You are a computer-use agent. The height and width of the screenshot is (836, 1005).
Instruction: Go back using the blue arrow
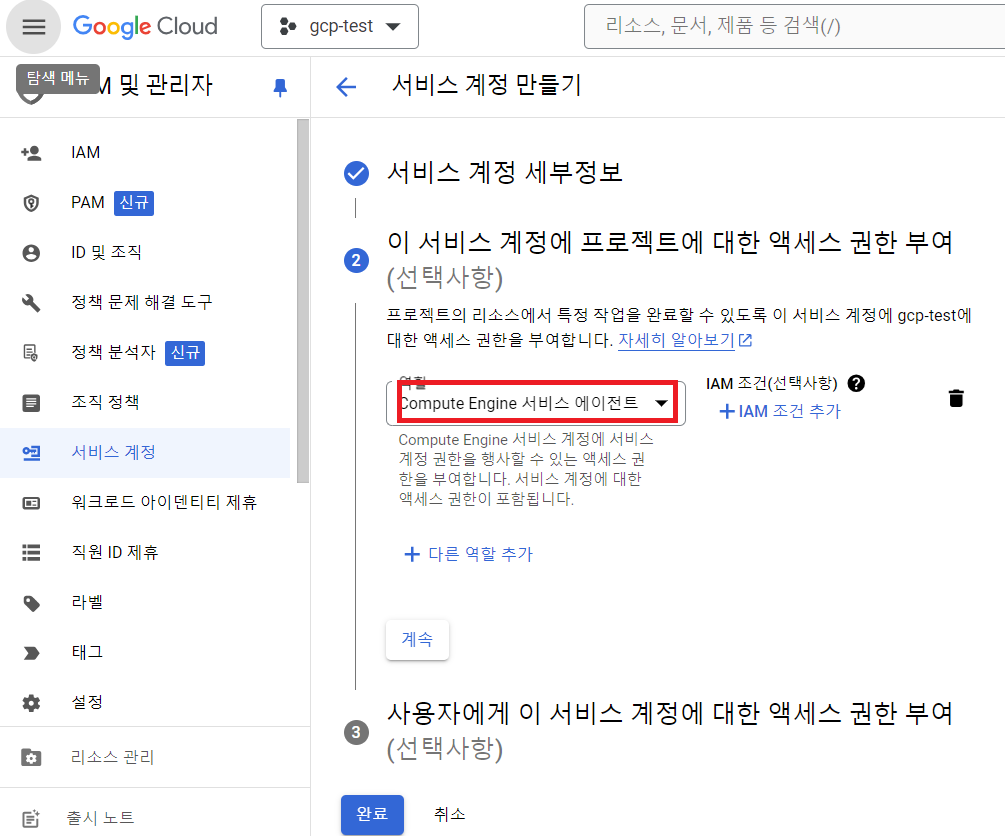pos(346,87)
